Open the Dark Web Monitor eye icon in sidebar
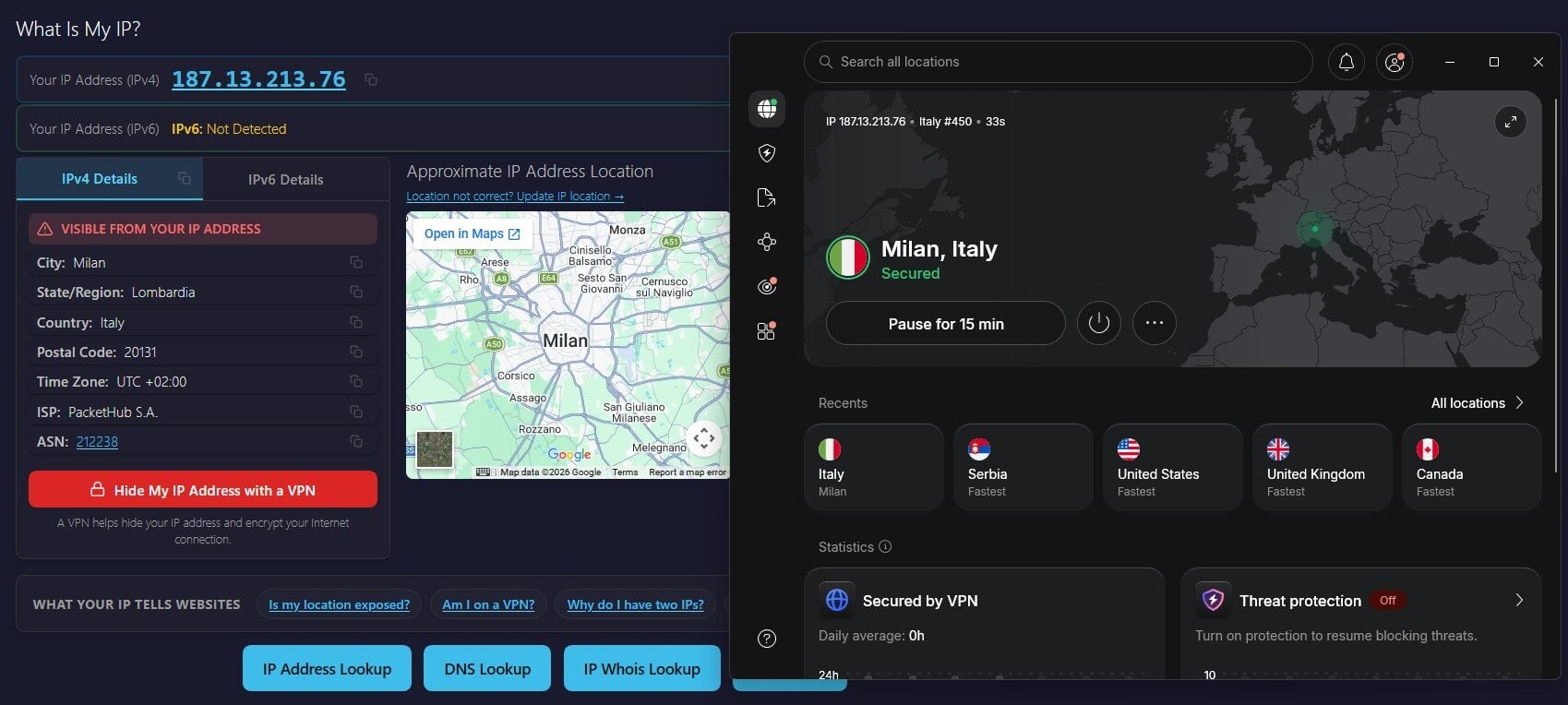This screenshot has width=1568, height=705. pos(767,286)
